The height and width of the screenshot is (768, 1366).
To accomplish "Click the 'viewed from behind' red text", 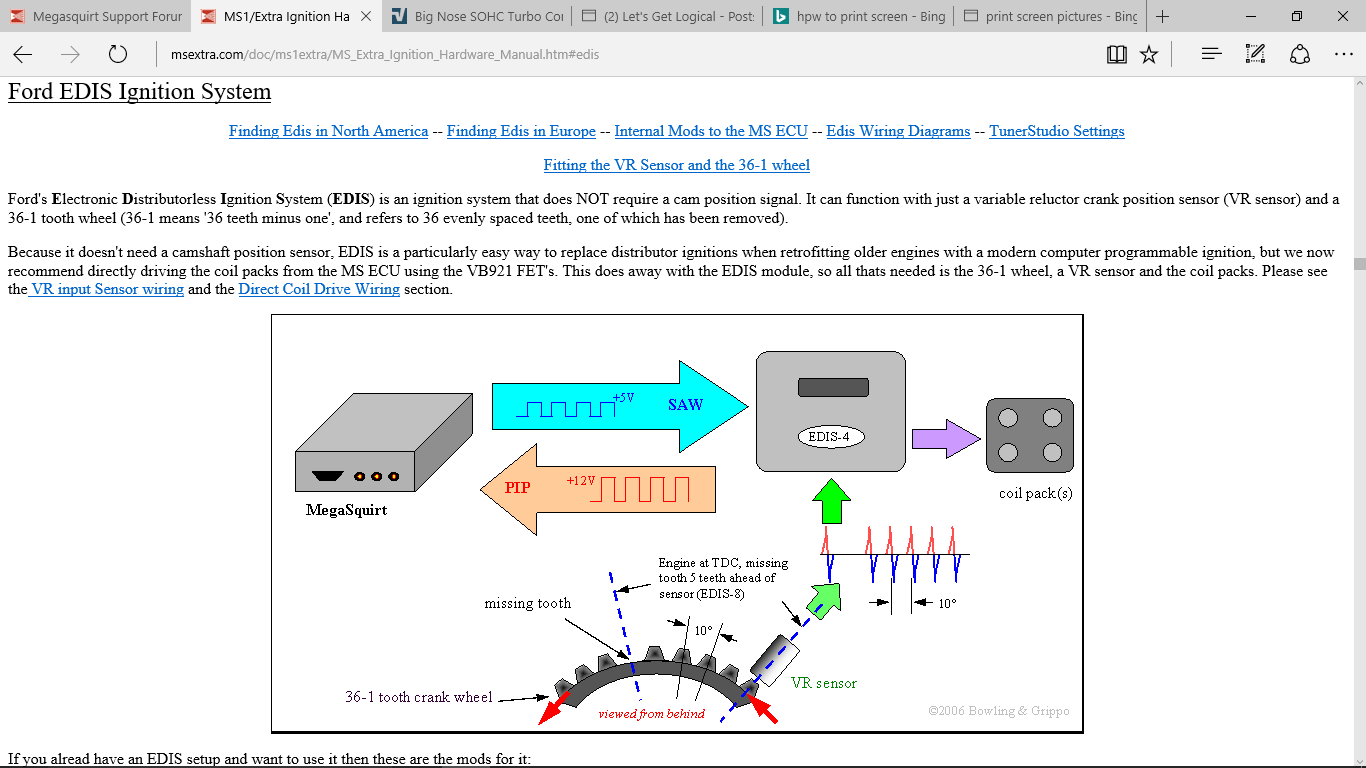I will click(652, 714).
